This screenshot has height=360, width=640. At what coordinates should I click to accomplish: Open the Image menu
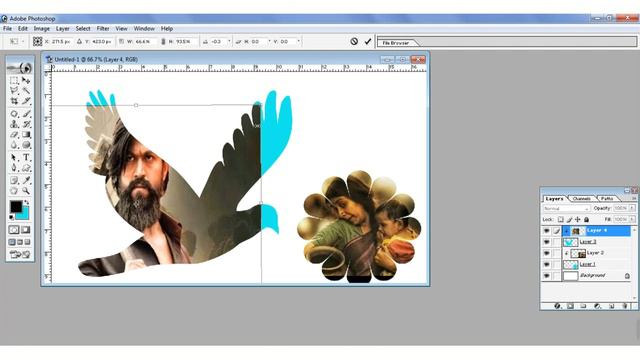41,29
